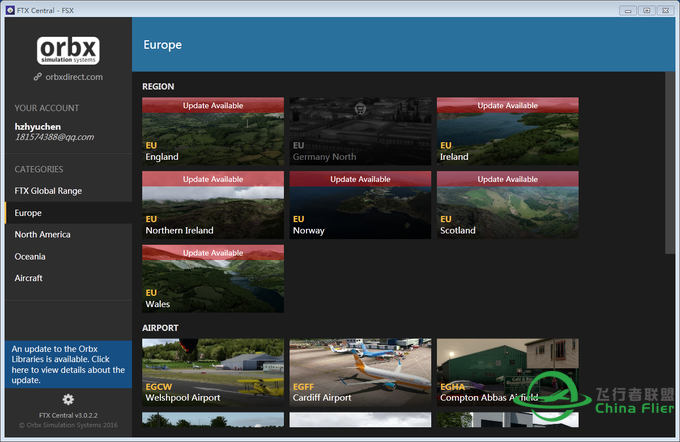Click the CATEGORIES heading
The width and height of the screenshot is (680, 442).
pos(39,169)
